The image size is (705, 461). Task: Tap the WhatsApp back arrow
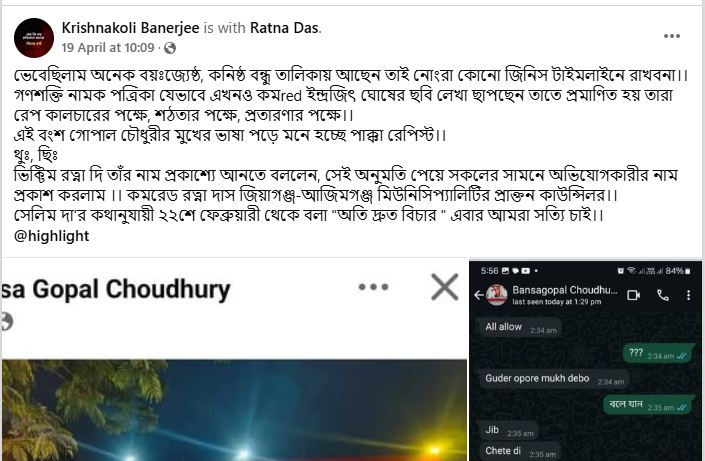click(x=479, y=295)
